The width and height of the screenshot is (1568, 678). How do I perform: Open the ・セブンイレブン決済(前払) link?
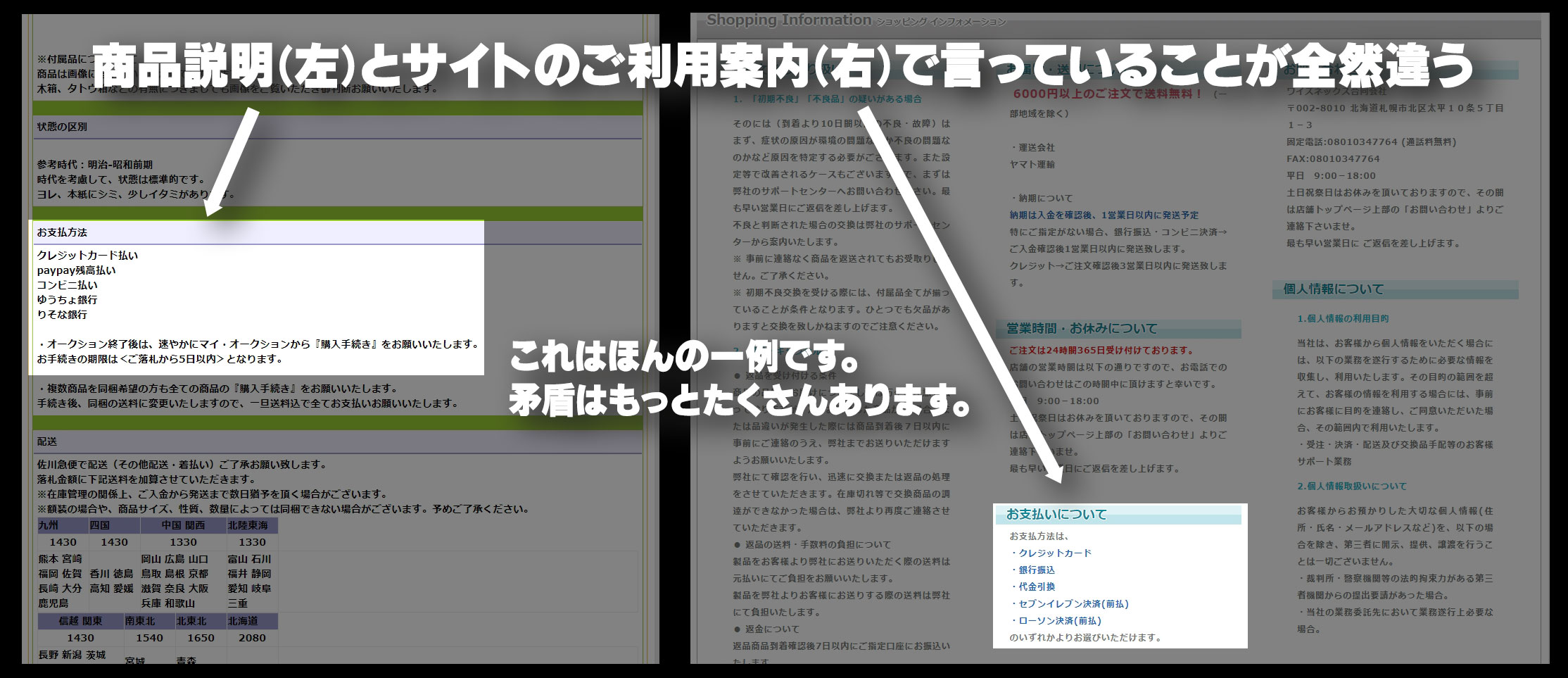tap(1069, 603)
